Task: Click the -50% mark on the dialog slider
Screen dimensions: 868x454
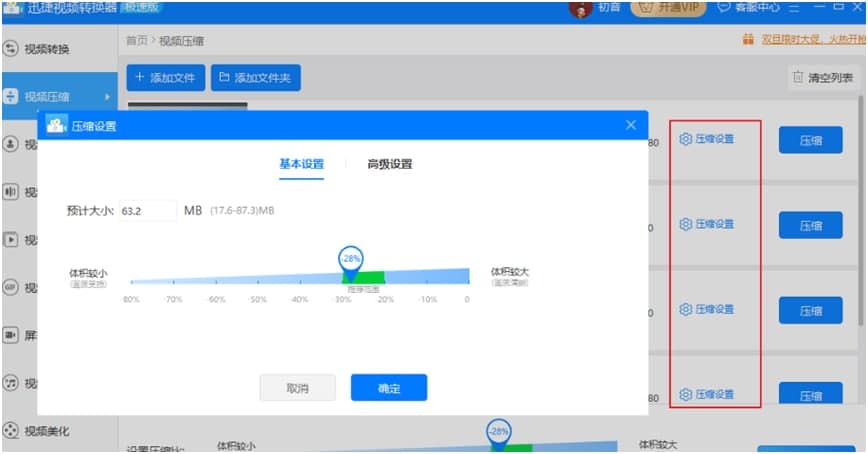Action: pyautogui.click(x=259, y=300)
